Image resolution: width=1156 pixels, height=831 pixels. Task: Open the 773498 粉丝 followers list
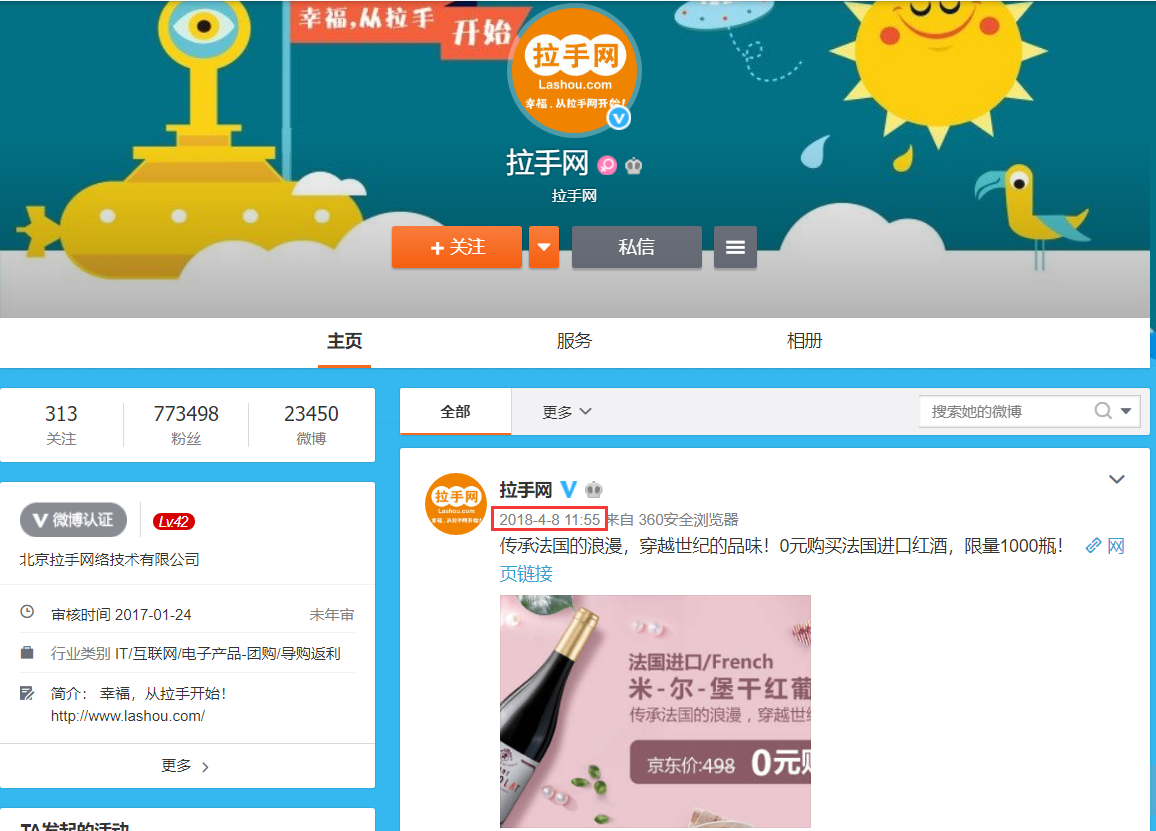[186, 425]
